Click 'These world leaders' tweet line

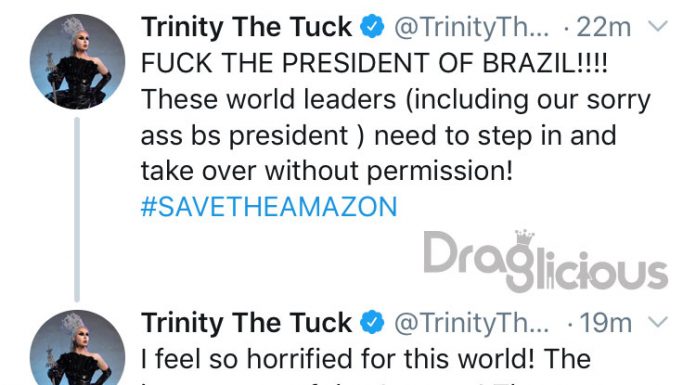395,99
